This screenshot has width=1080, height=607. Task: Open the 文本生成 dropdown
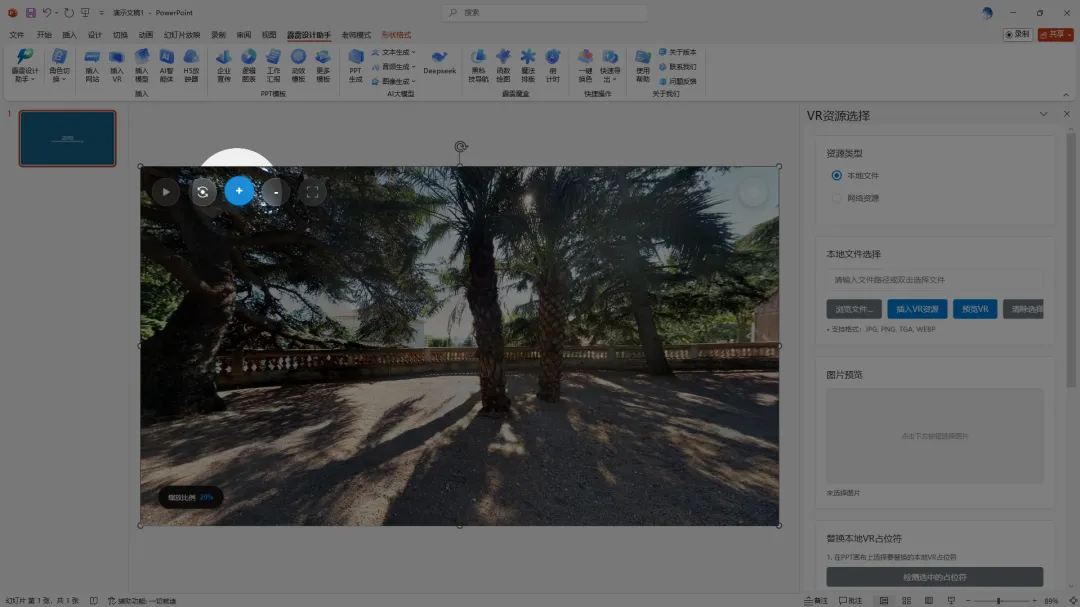click(393, 52)
